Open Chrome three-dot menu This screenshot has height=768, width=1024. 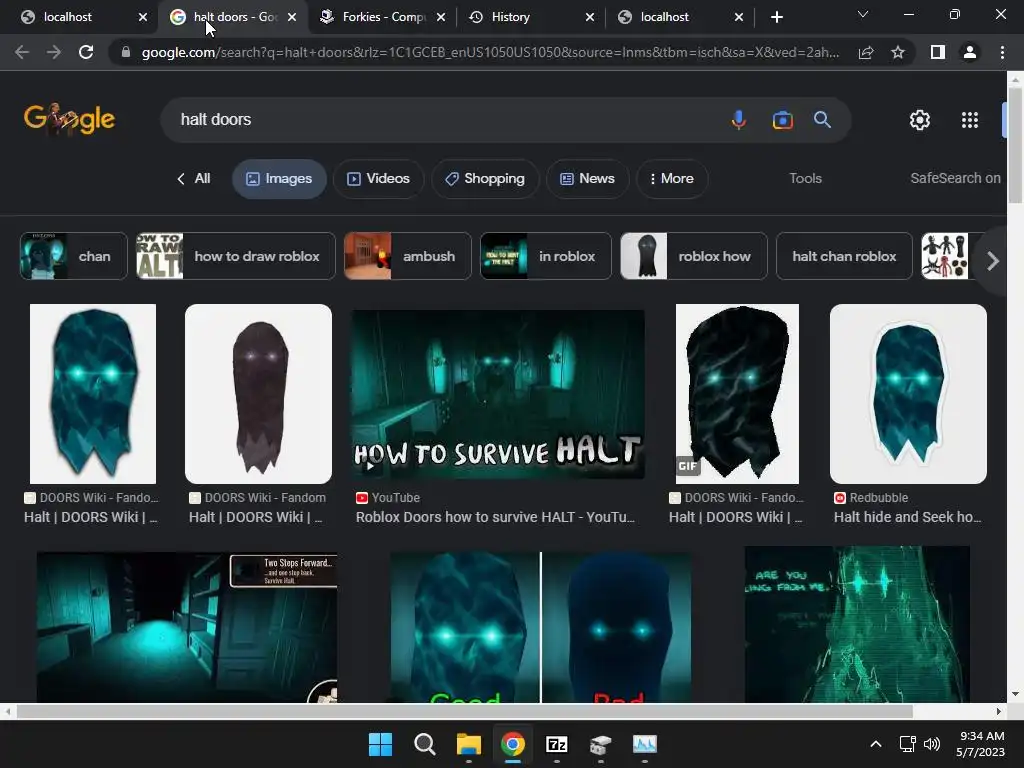(1002, 52)
